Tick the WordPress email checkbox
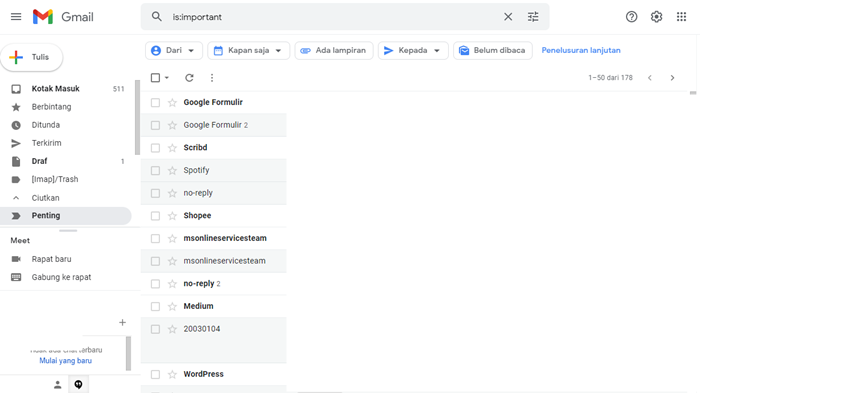 click(155, 374)
